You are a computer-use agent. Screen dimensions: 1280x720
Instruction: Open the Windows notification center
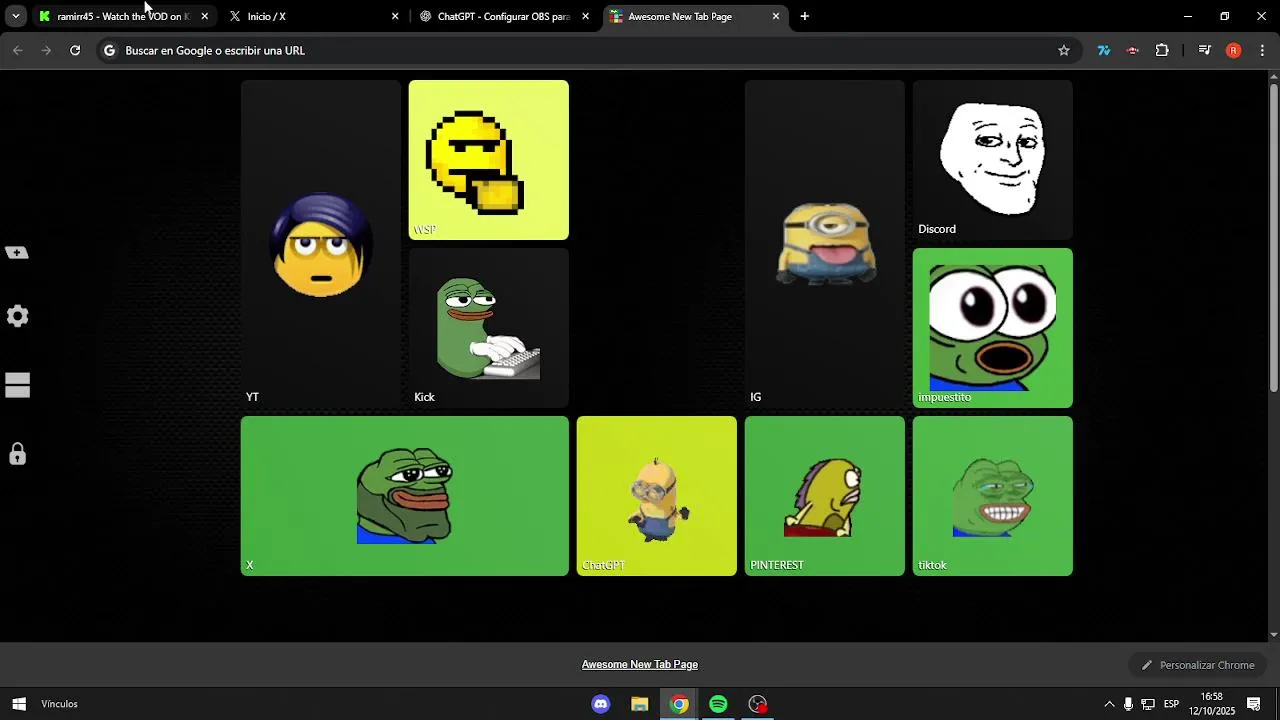pyautogui.click(x=1254, y=704)
